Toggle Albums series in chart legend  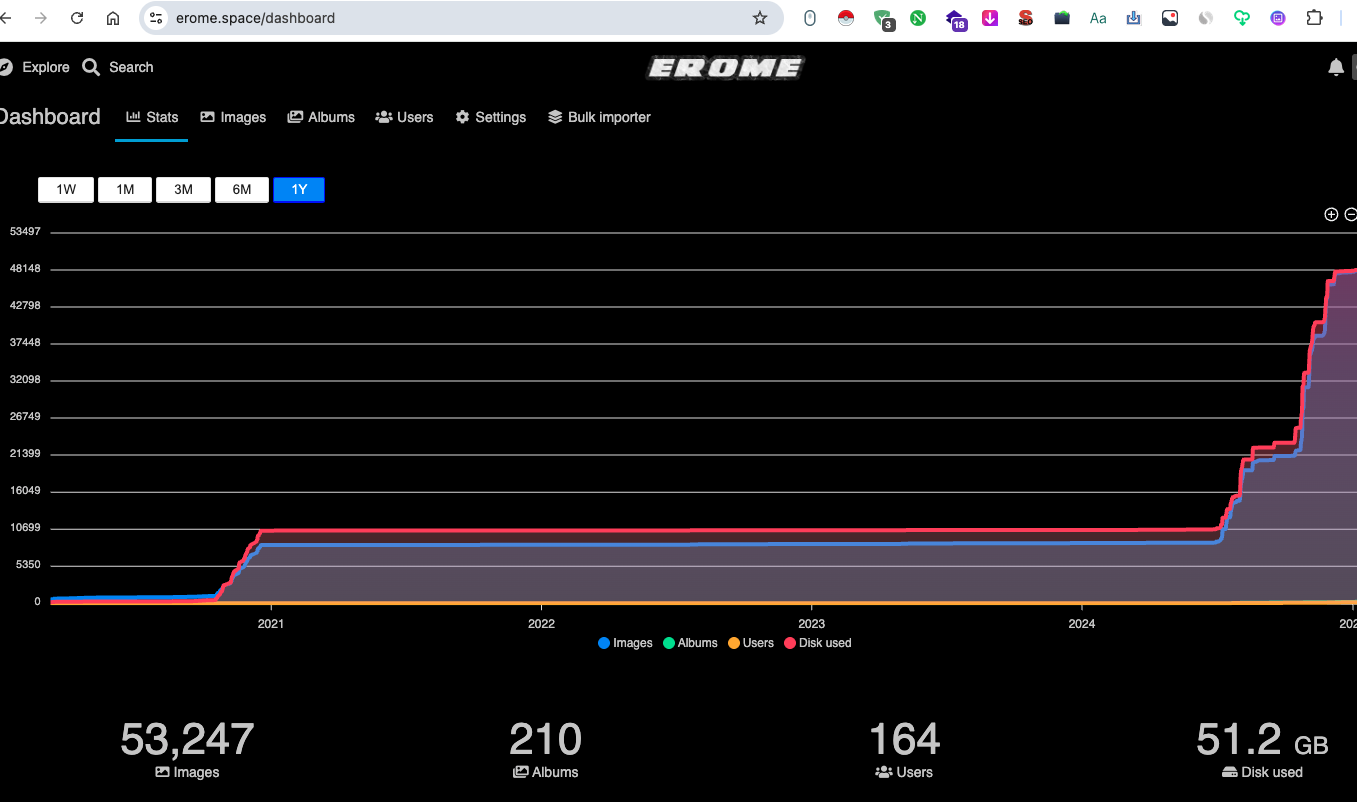(690, 643)
